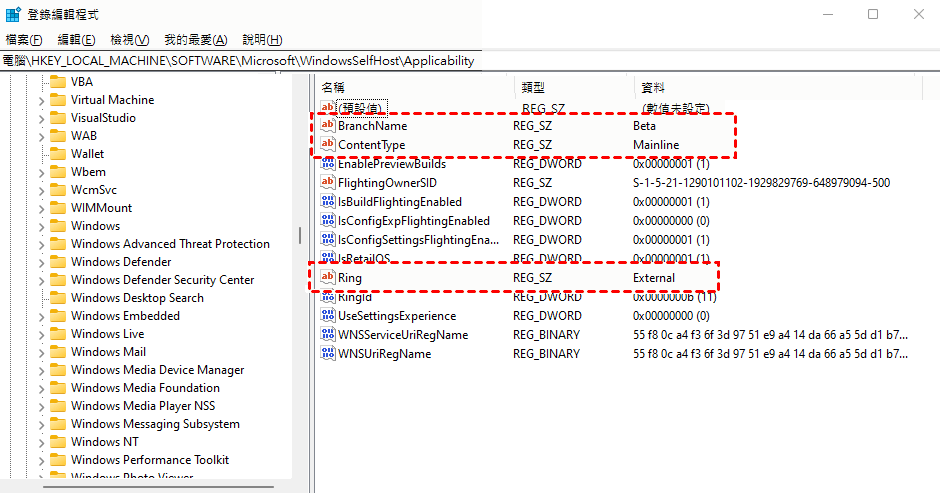Click the folder icon of WAB key
This screenshot has height=493, width=940.
58,136
